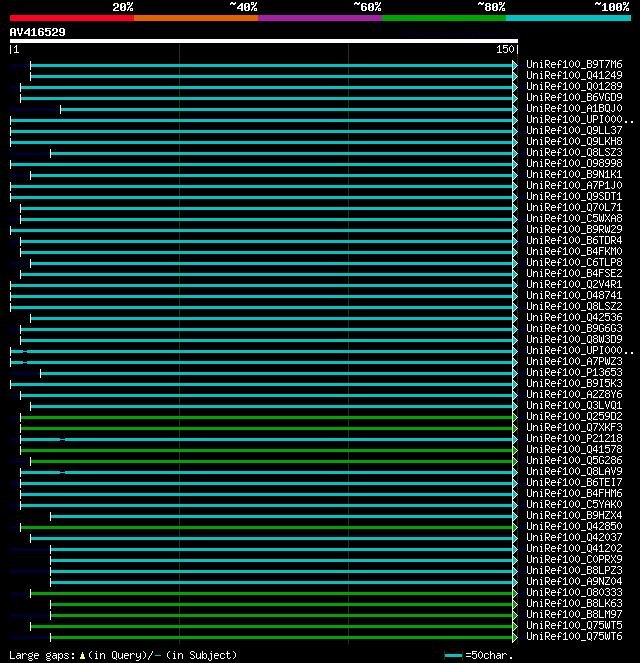Click the green alignment bar for UniRef100_Q259D2
The height and width of the screenshot is (663, 640).
click(x=267, y=417)
